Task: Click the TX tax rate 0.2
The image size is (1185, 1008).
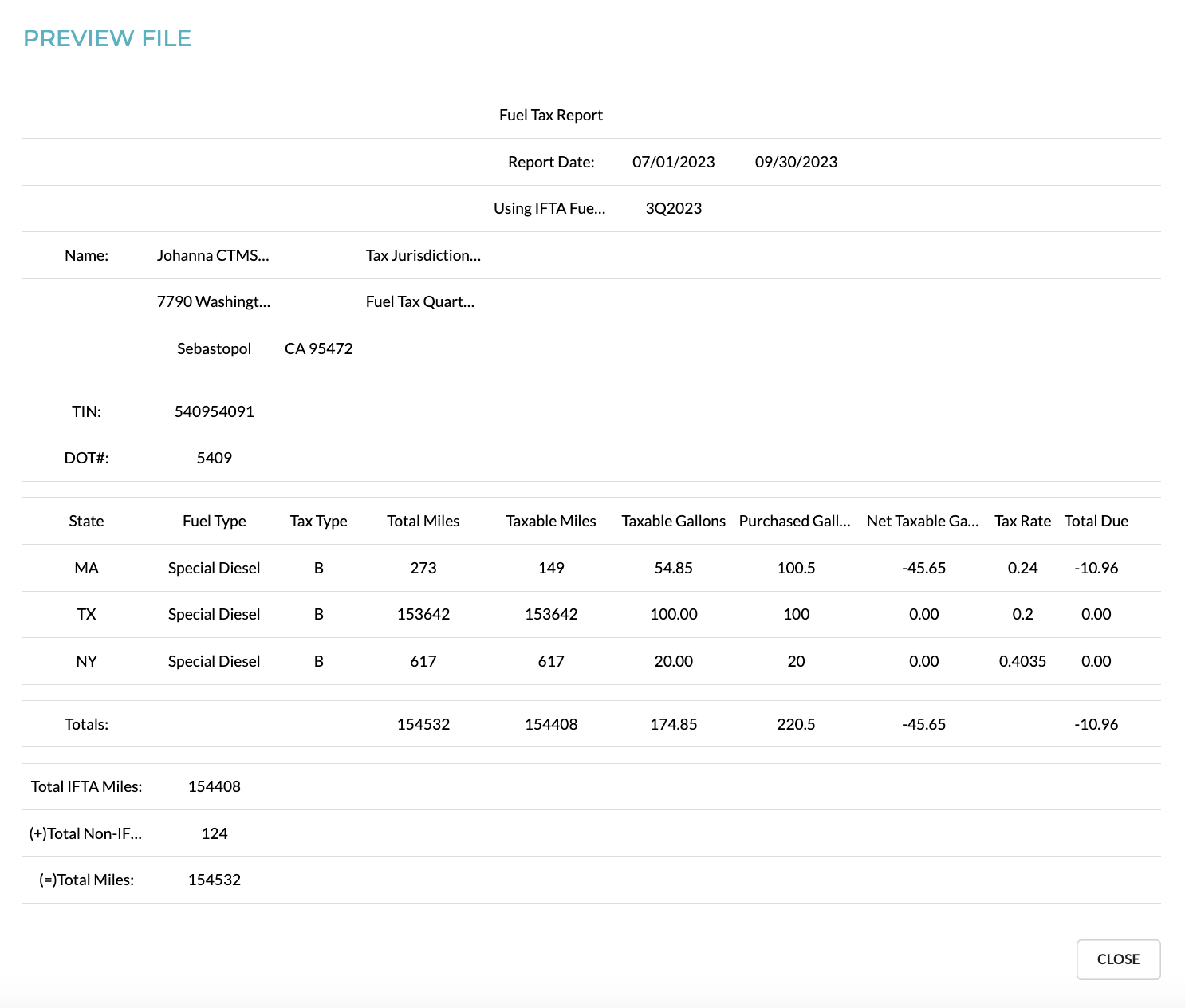Action: click(1023, 614)
